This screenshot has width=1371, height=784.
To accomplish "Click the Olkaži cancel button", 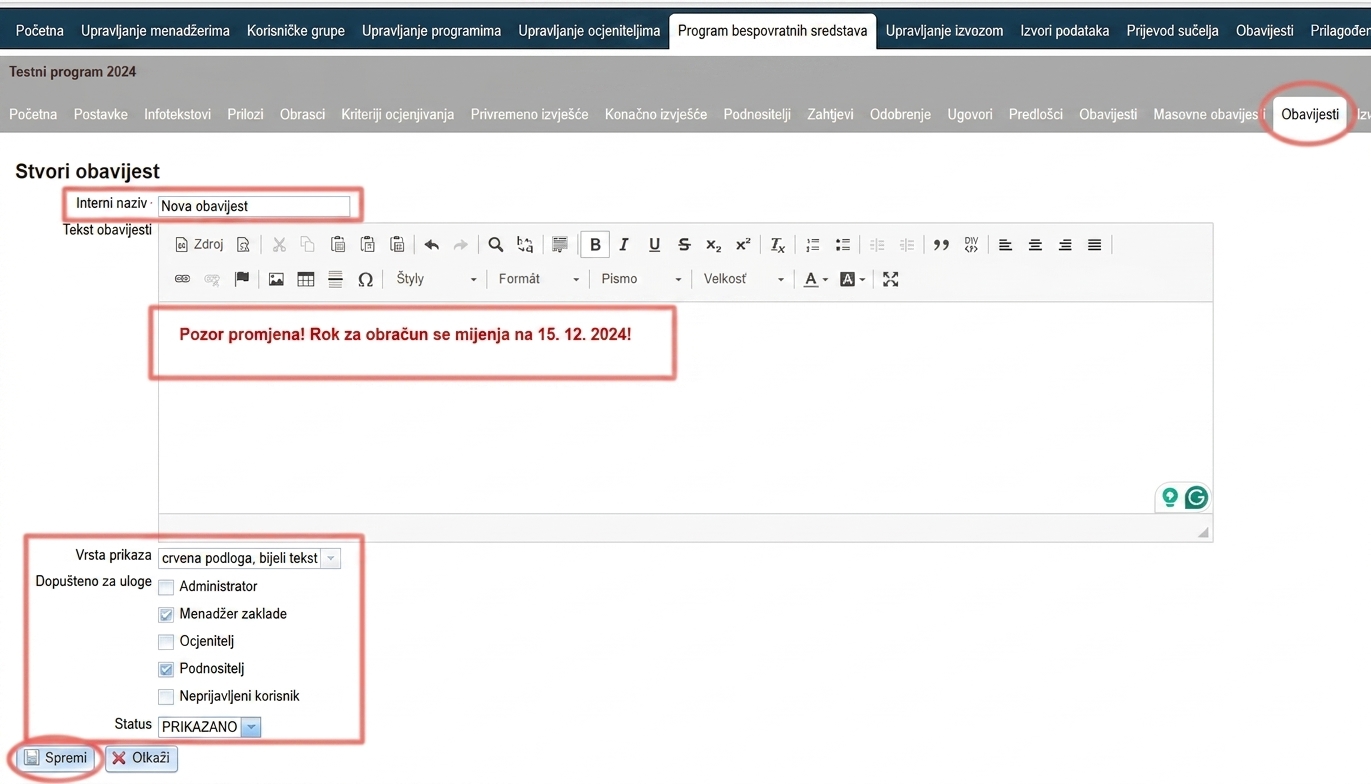I will coord(141,758).
